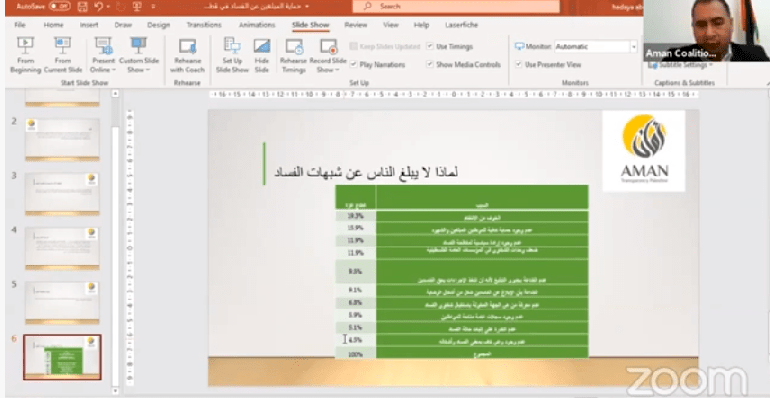Expand the Present Online dropdown arrow
The image size is (770, 398).
pyautogui.click(x=114, y=70)
